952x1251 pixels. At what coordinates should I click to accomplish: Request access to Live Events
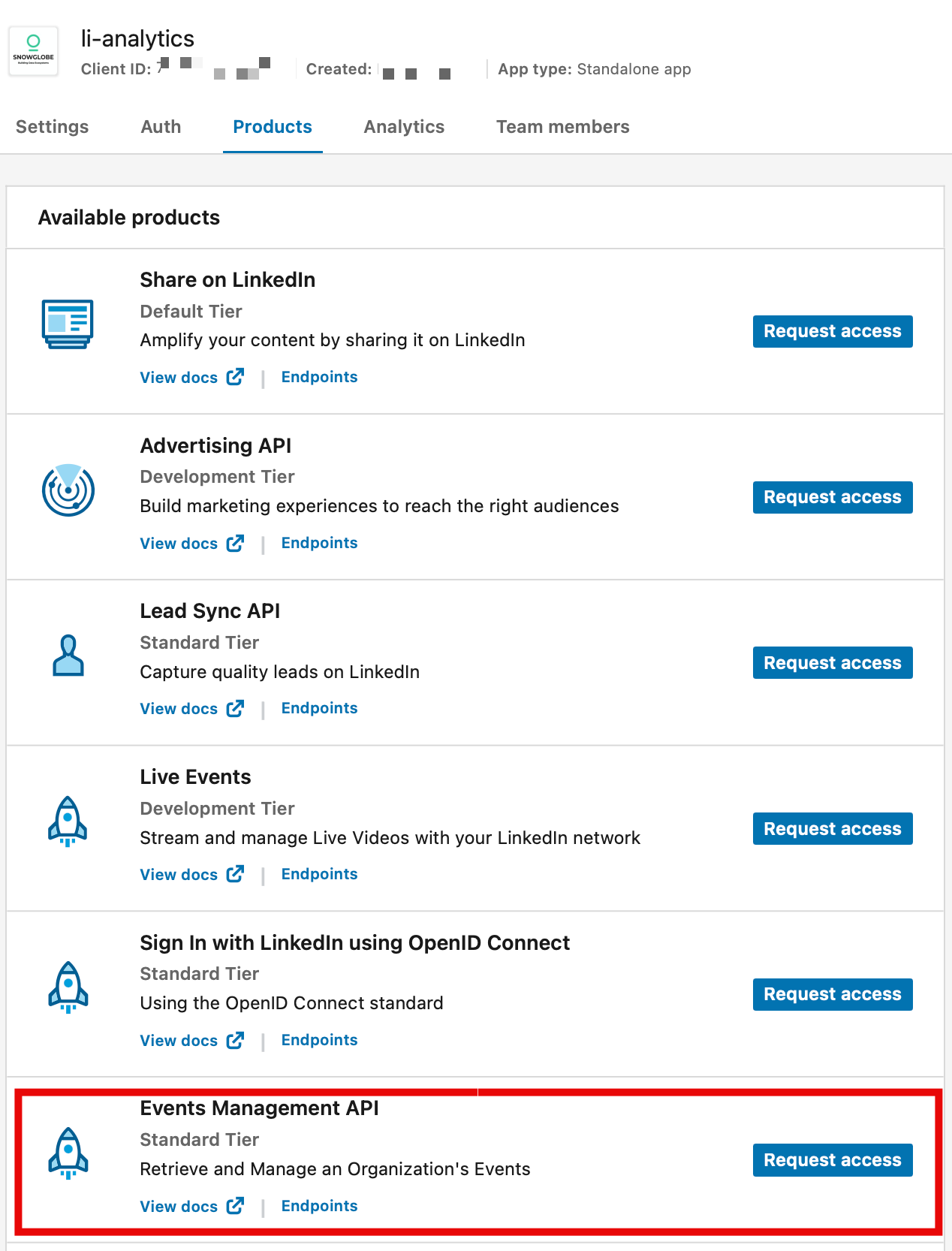pos(833,829)
